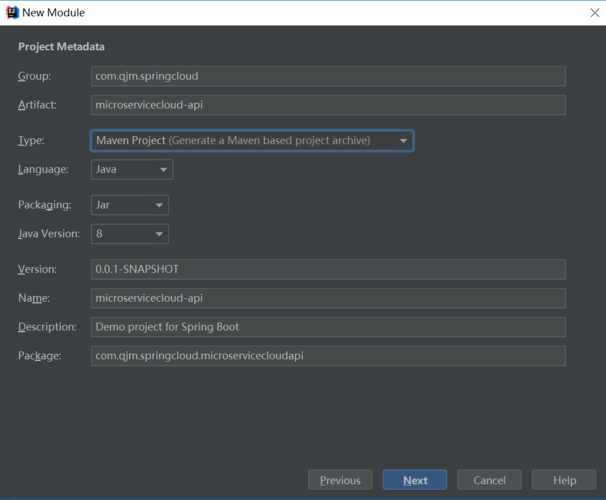Focus the Artifact text field
Screen dimensions: 606x500
(327, 105)
